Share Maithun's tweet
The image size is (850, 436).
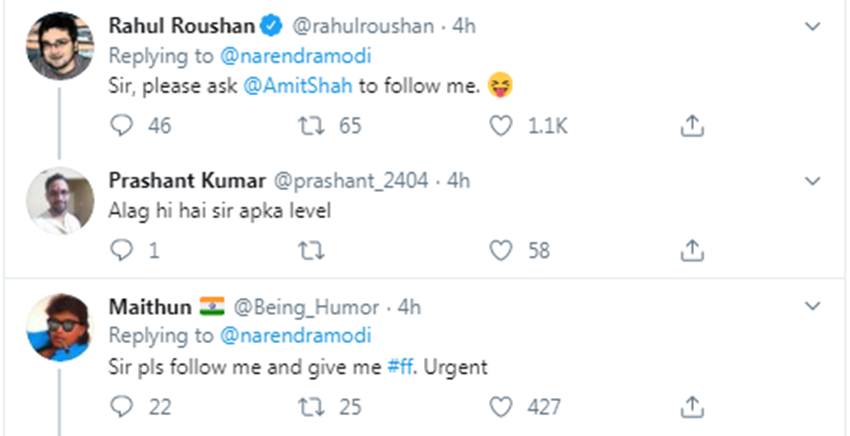click(690, 407)
